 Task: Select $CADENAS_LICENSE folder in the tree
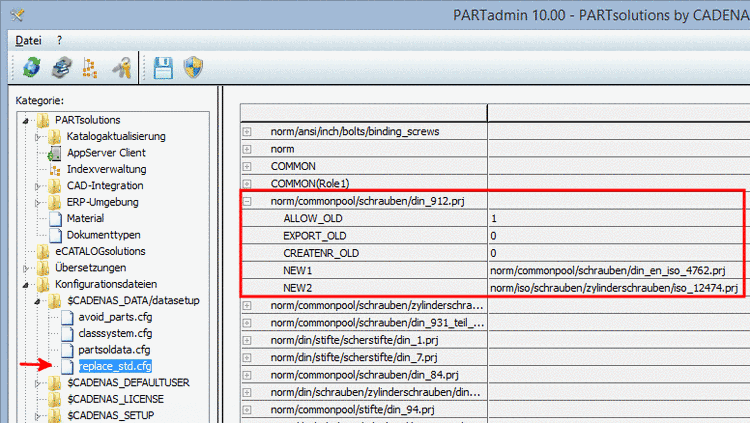pos(115,399)
